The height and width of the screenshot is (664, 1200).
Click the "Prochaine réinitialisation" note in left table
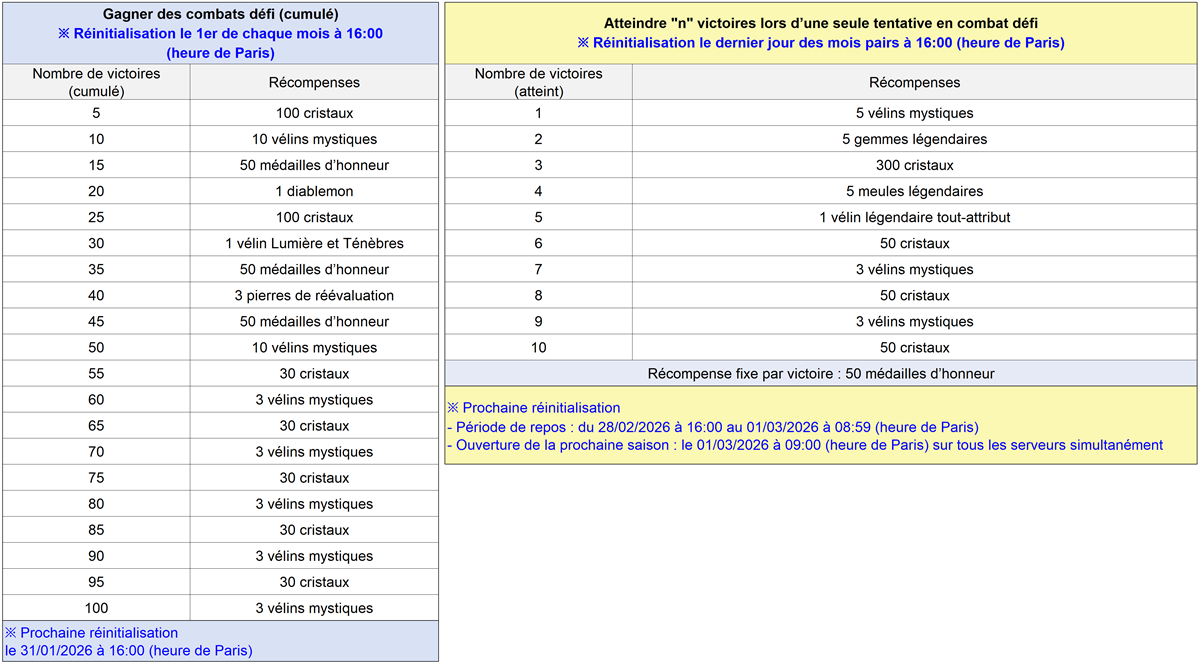220,640
